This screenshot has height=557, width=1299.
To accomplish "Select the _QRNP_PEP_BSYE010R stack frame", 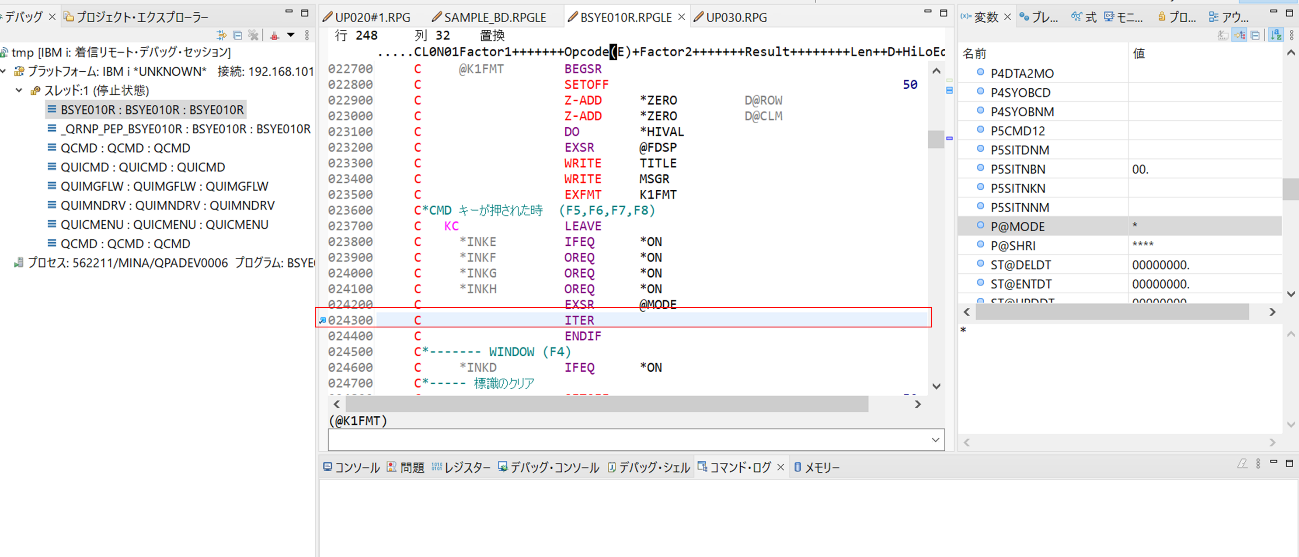I will [178, 129].
